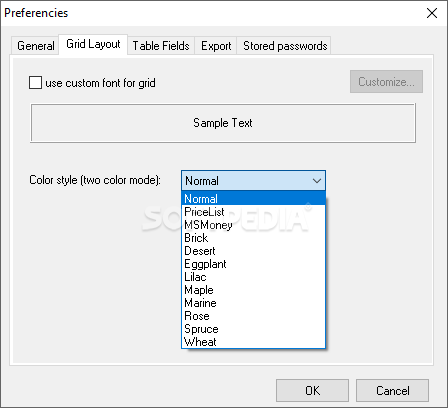Screen dimensions: 448x408
Task: Choose the Rose color style
Action: [253, 316]
